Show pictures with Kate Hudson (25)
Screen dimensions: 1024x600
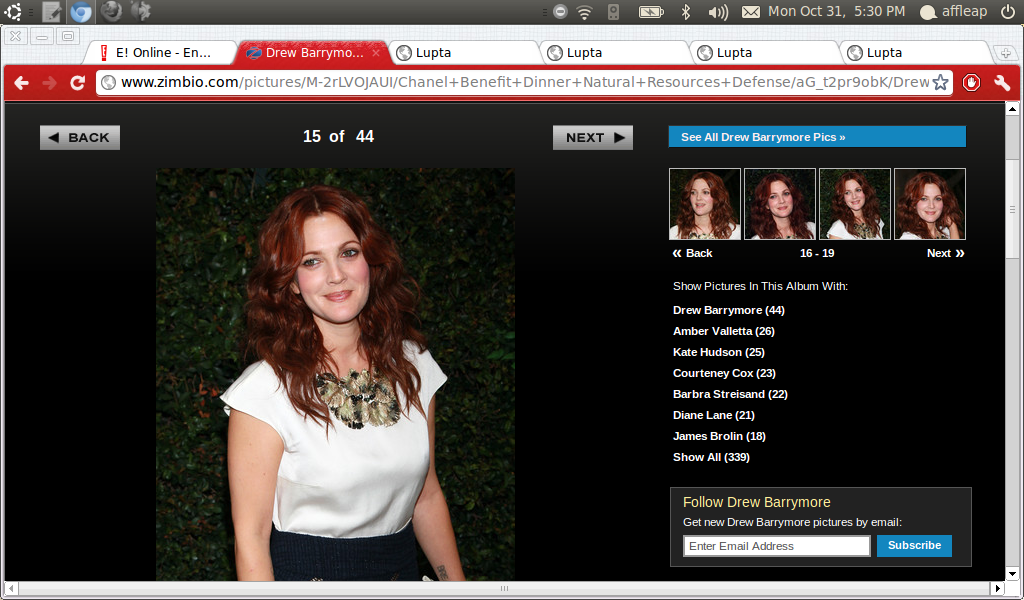click(x=718, y=352)
